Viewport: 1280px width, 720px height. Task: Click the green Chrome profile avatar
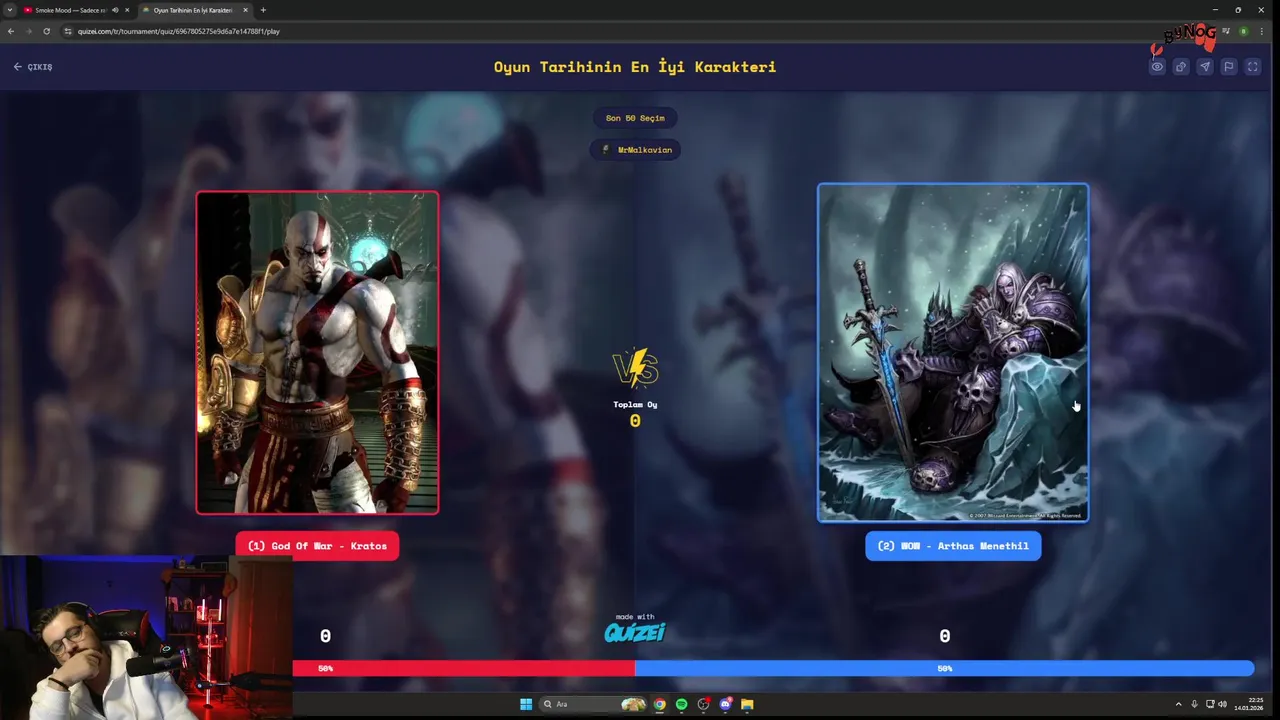[1244, 31]
